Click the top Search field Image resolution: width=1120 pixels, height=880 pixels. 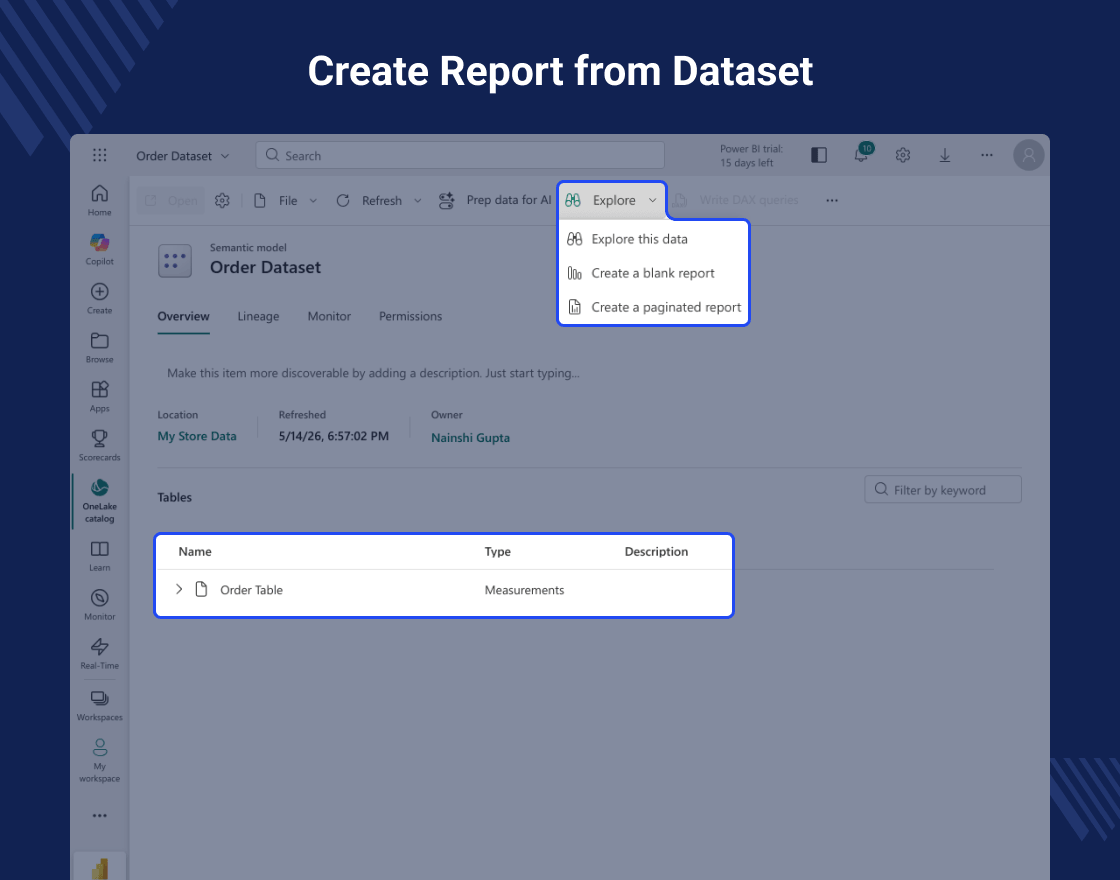coord(460,155)
